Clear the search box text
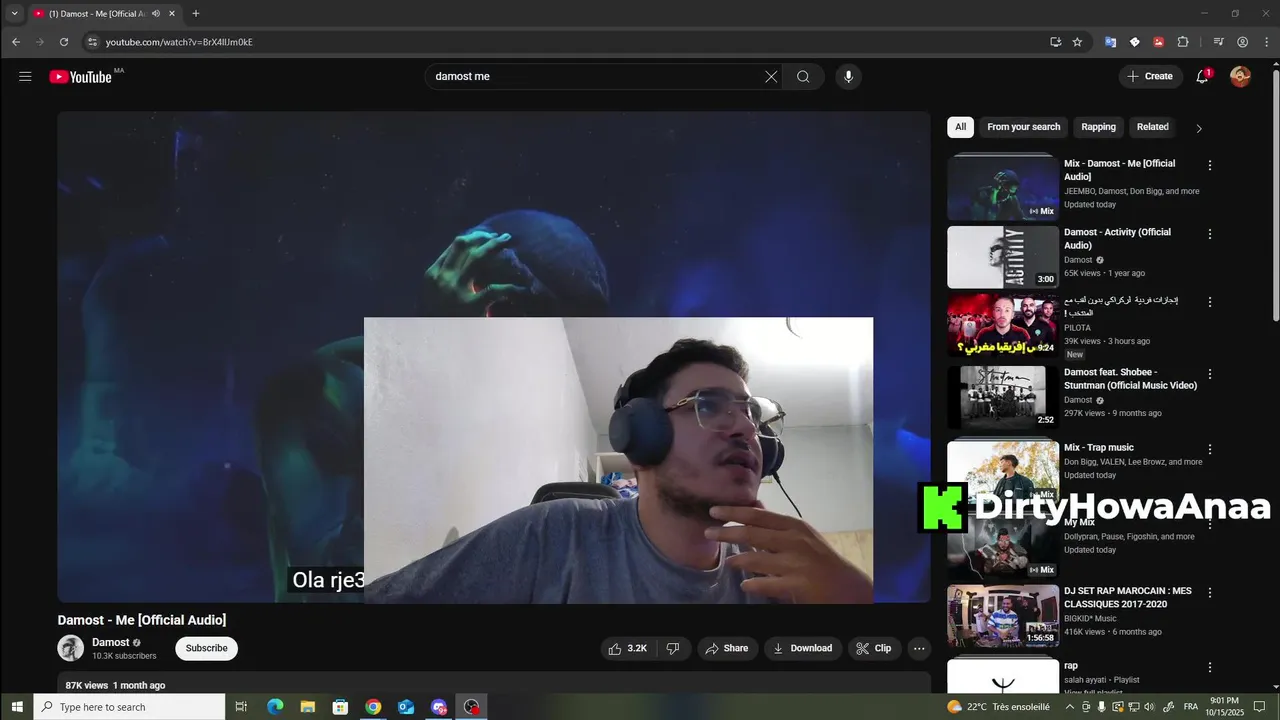Image resolution: width=1280 pixels, height=720 pixels. click(x=771, y=76)
